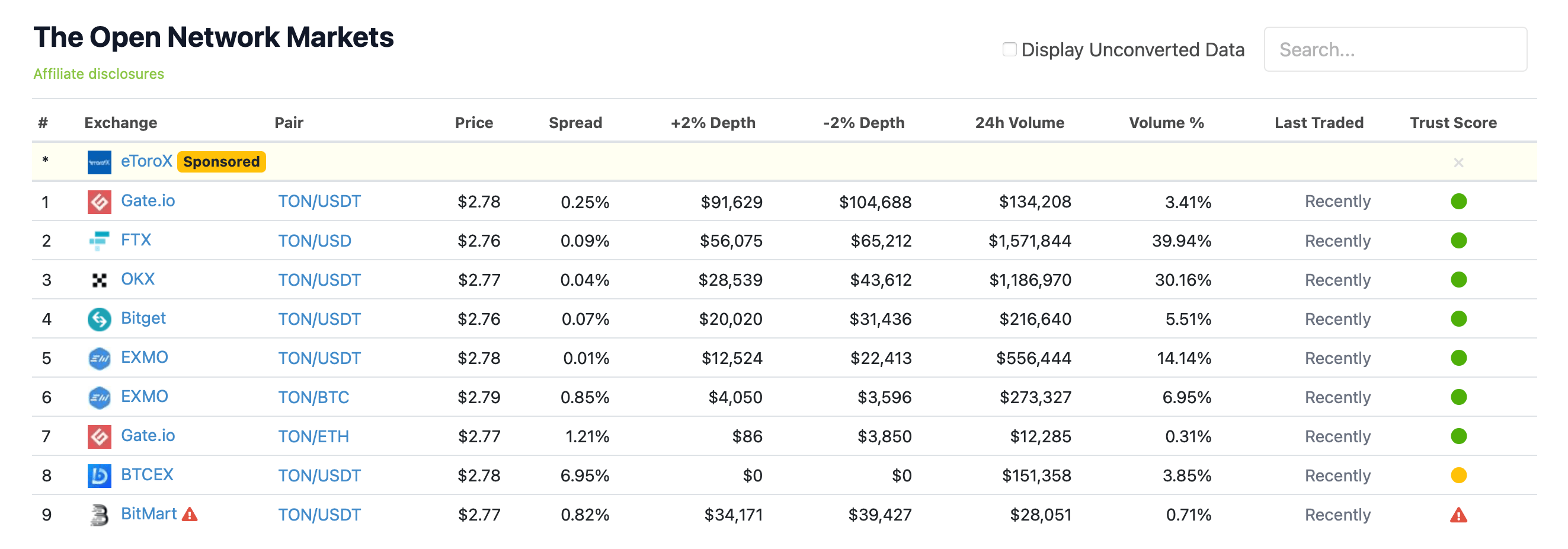
Task: Open the Gate.io TON/ETH pair link
Action: tap(313, 436)
